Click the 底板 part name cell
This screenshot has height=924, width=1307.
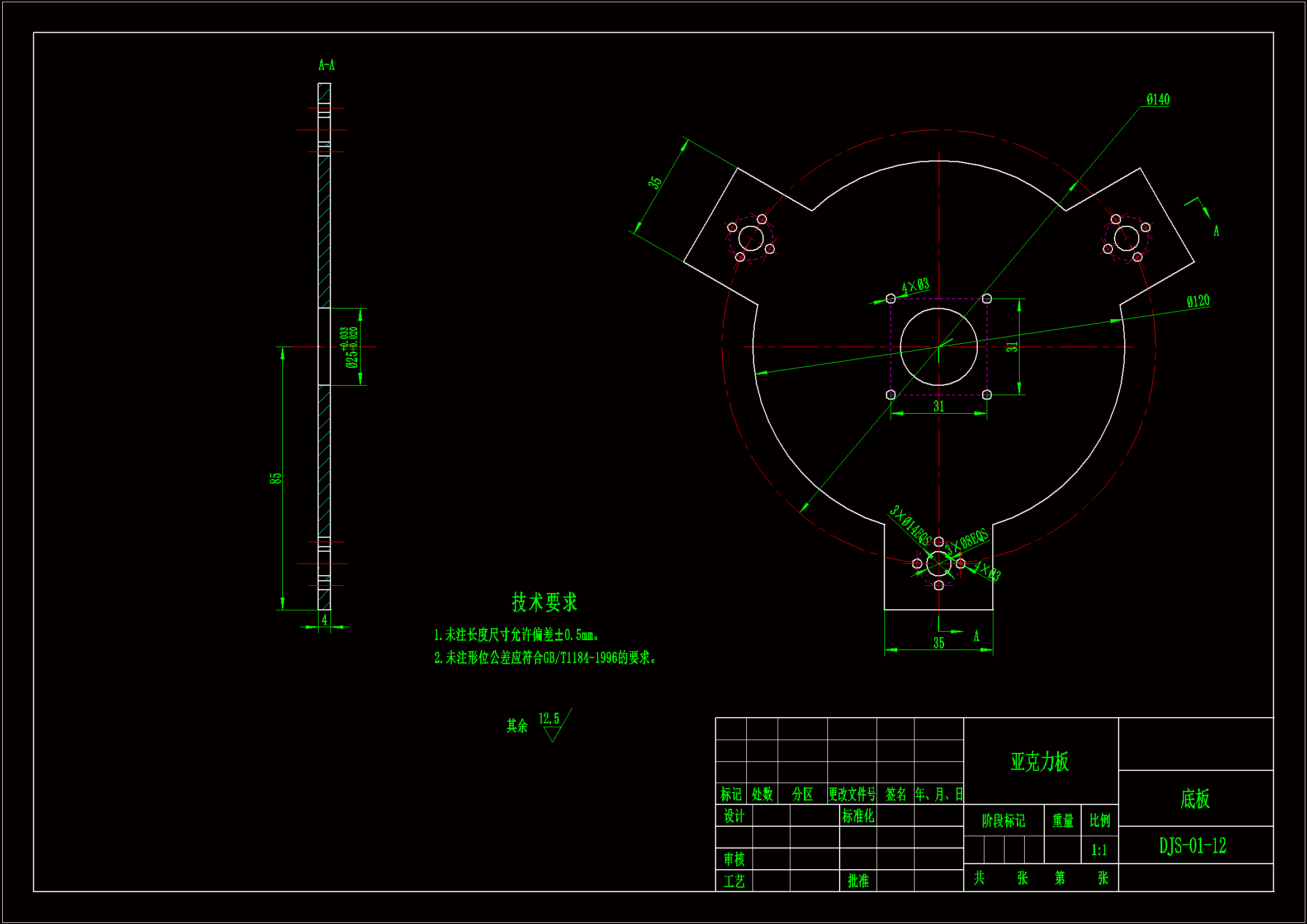tap(1195, 799)
